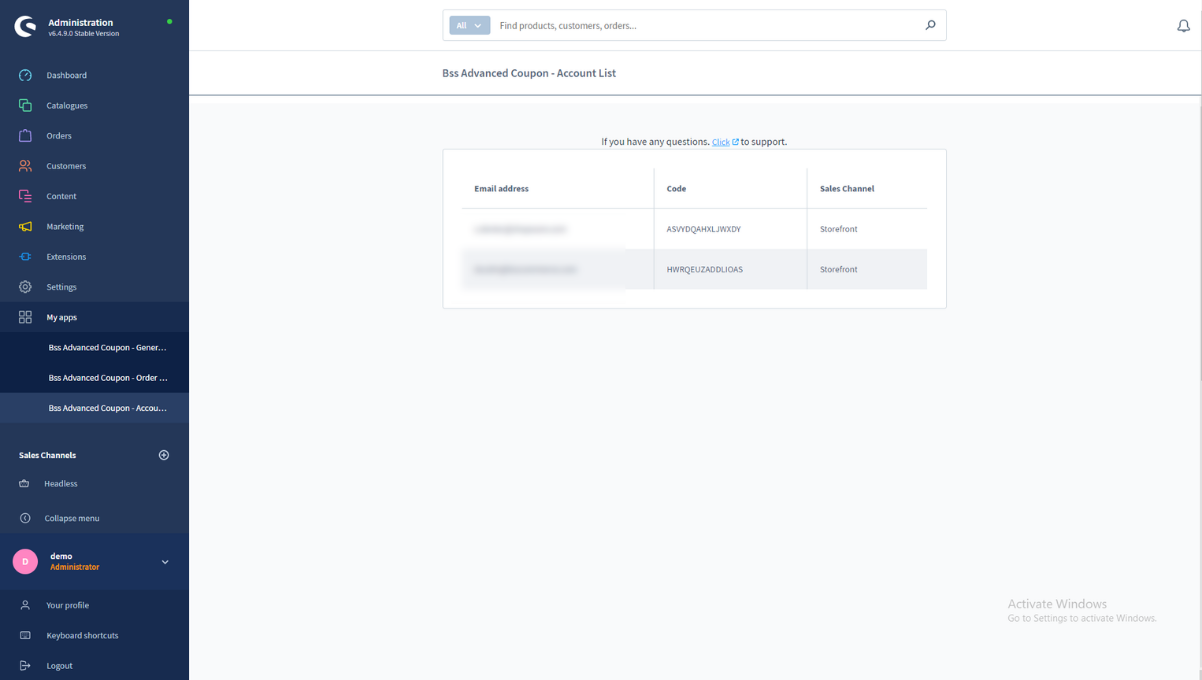This screenshot has height=680, width=1202.
Task: Click the Extensions plug icon
Action: (x=25, y=257)
